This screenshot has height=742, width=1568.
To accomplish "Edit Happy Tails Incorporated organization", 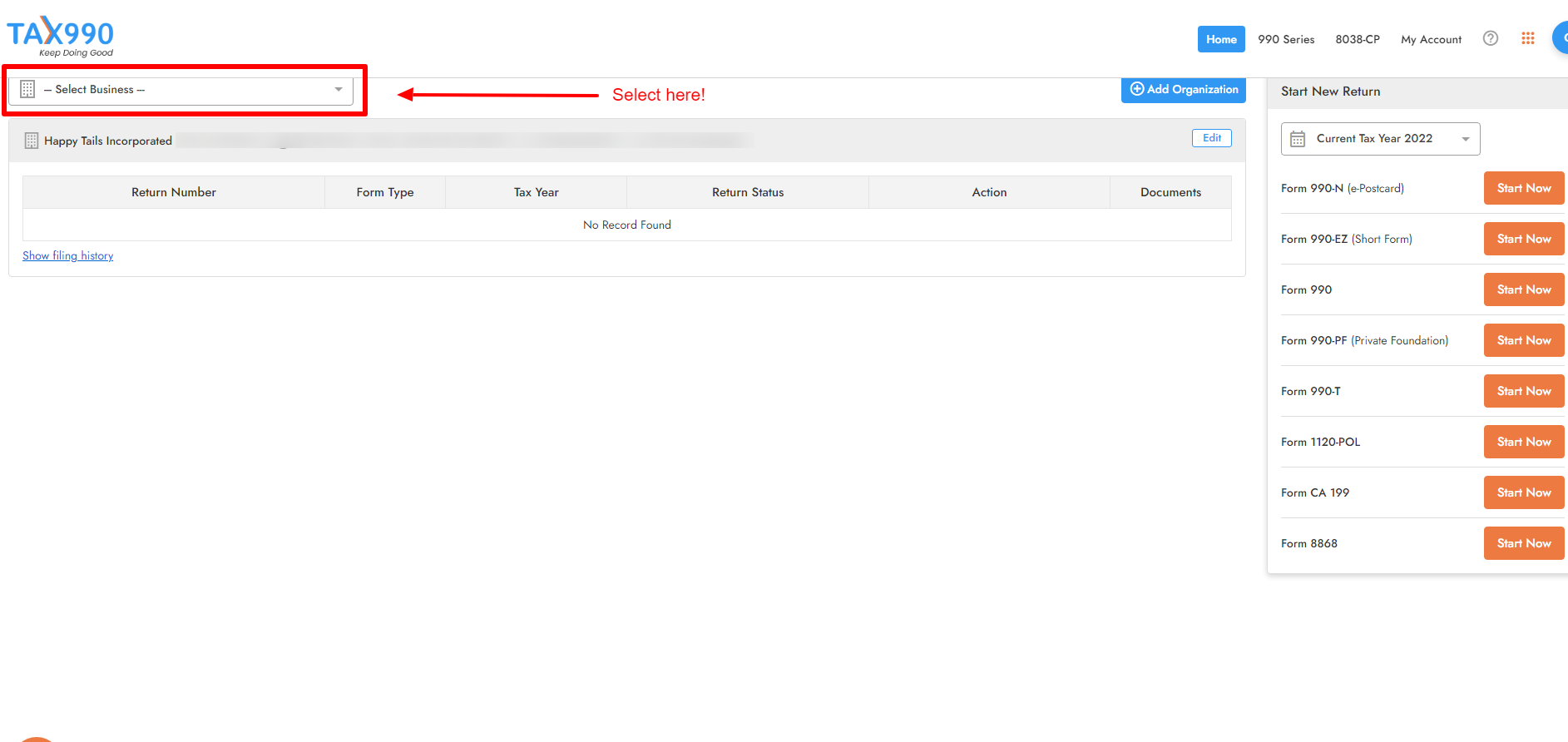I will 1212,138.
